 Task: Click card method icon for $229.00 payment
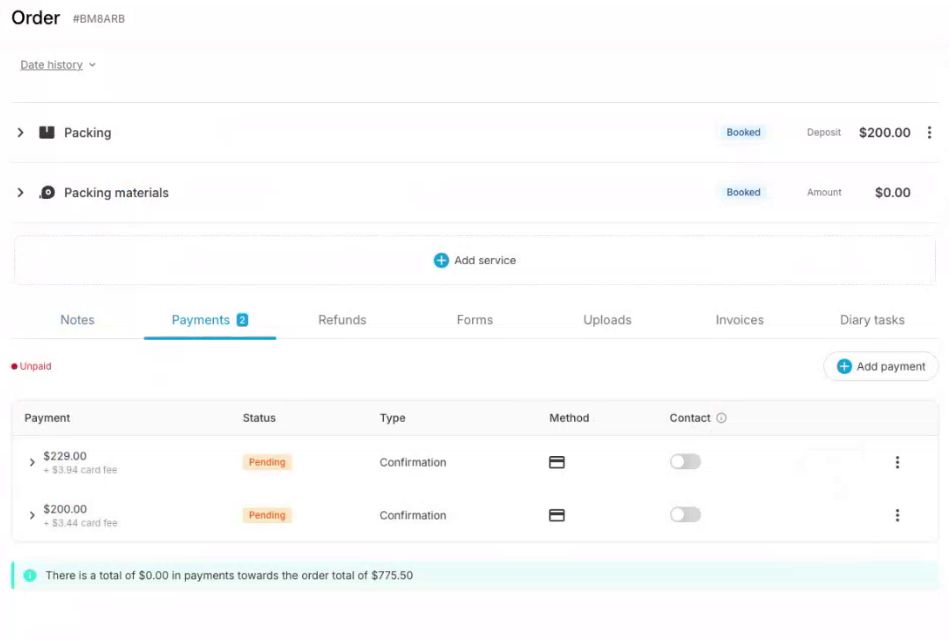point(557,463)
